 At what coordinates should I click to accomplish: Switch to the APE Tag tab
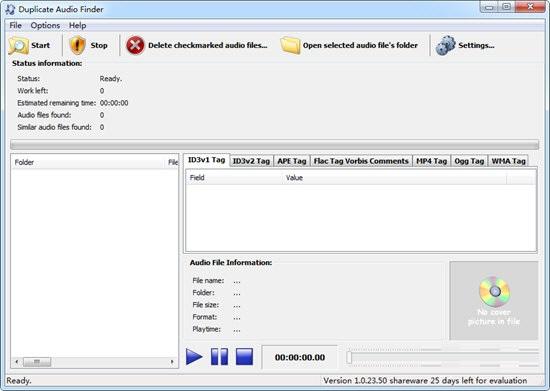[292, 161]
